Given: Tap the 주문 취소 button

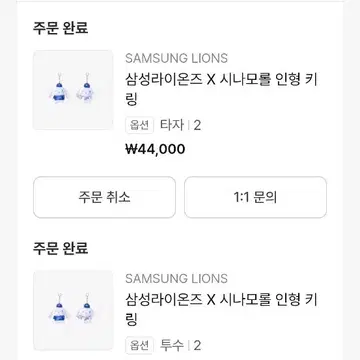Looking at the screenshot, I should click(104, 197).
